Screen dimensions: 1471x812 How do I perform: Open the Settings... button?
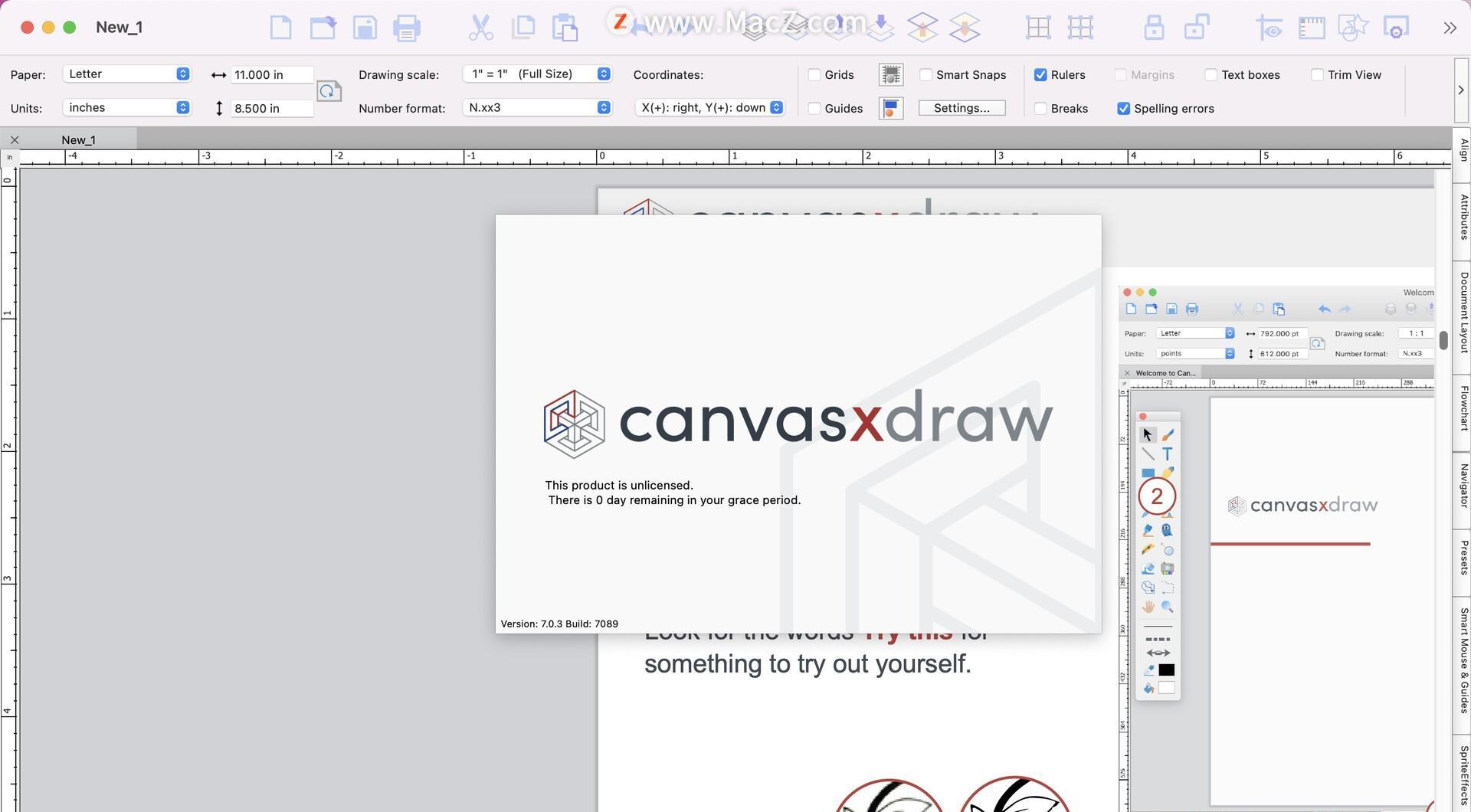(962, 108)
